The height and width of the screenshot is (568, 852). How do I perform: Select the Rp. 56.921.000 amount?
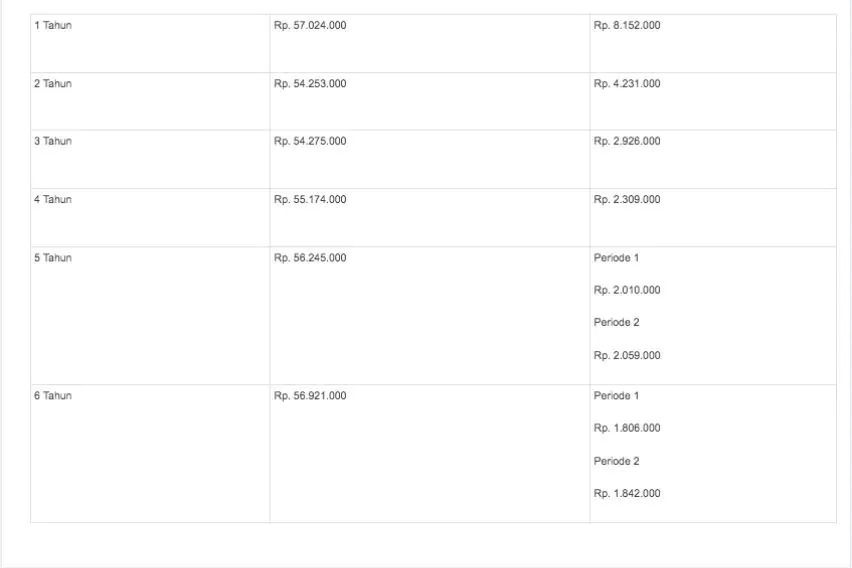tap(310, 396)
